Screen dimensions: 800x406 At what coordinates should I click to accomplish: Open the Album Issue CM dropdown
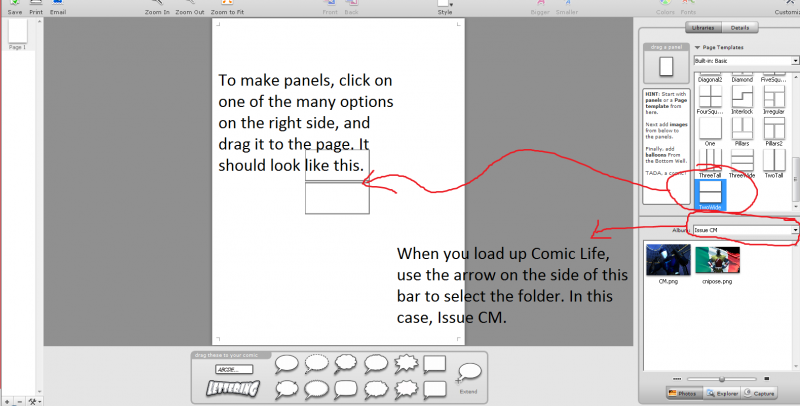pyautogui.click(x=746, y=230)
